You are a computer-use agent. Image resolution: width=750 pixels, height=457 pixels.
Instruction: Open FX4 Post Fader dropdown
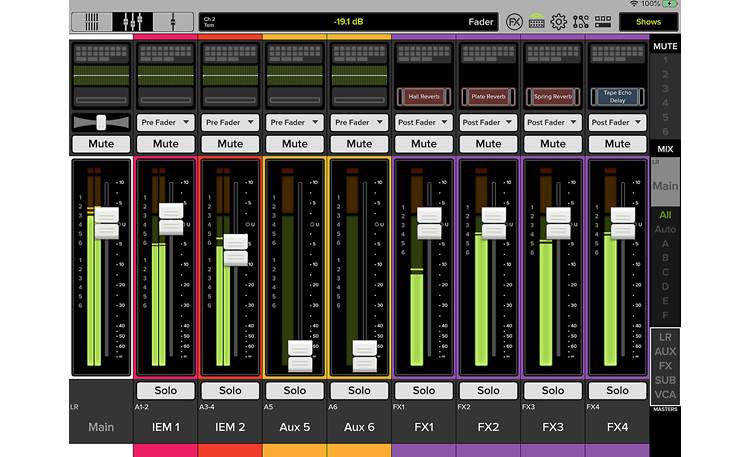pos(618,123)
